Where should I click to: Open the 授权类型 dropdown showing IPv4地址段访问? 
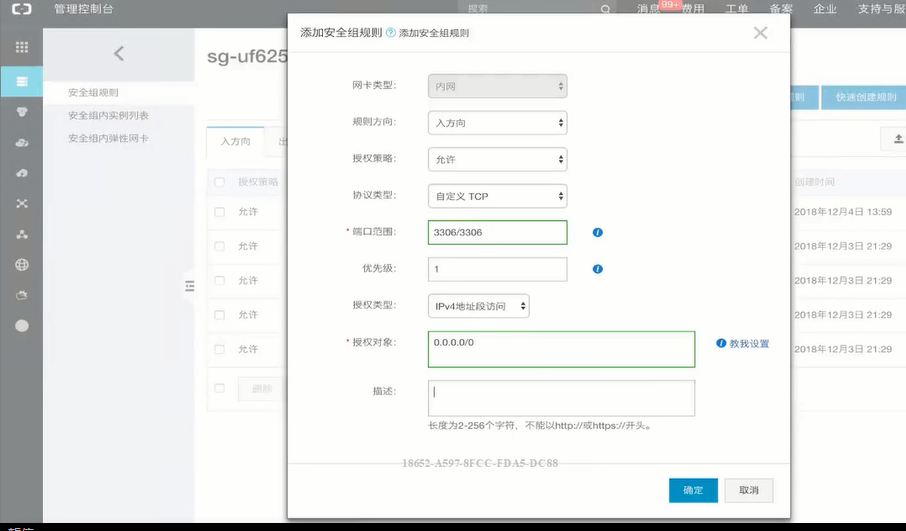click(478, 306)
